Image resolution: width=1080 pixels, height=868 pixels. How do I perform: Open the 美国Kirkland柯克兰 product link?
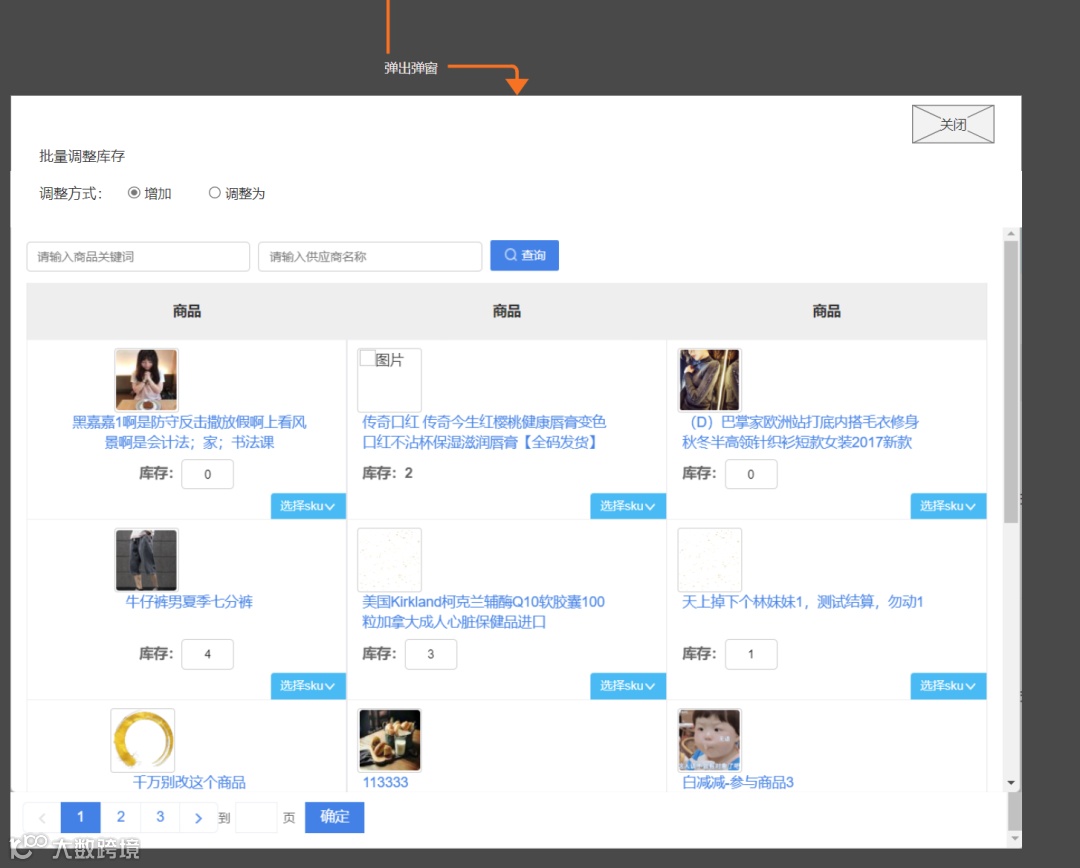(x=484, y=612)
